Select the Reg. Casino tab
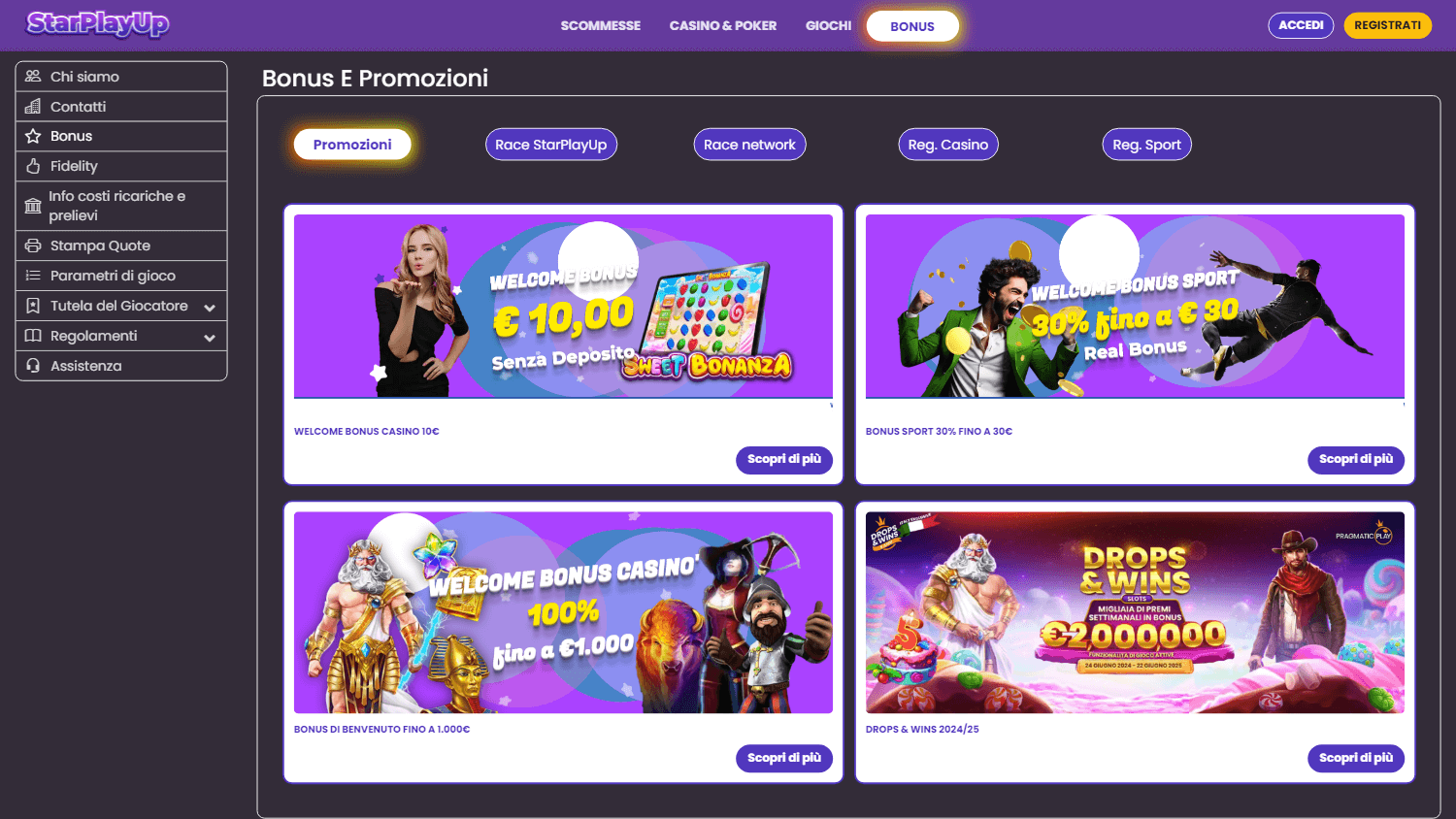This screenshot has height=819, width=1456. 948,145
